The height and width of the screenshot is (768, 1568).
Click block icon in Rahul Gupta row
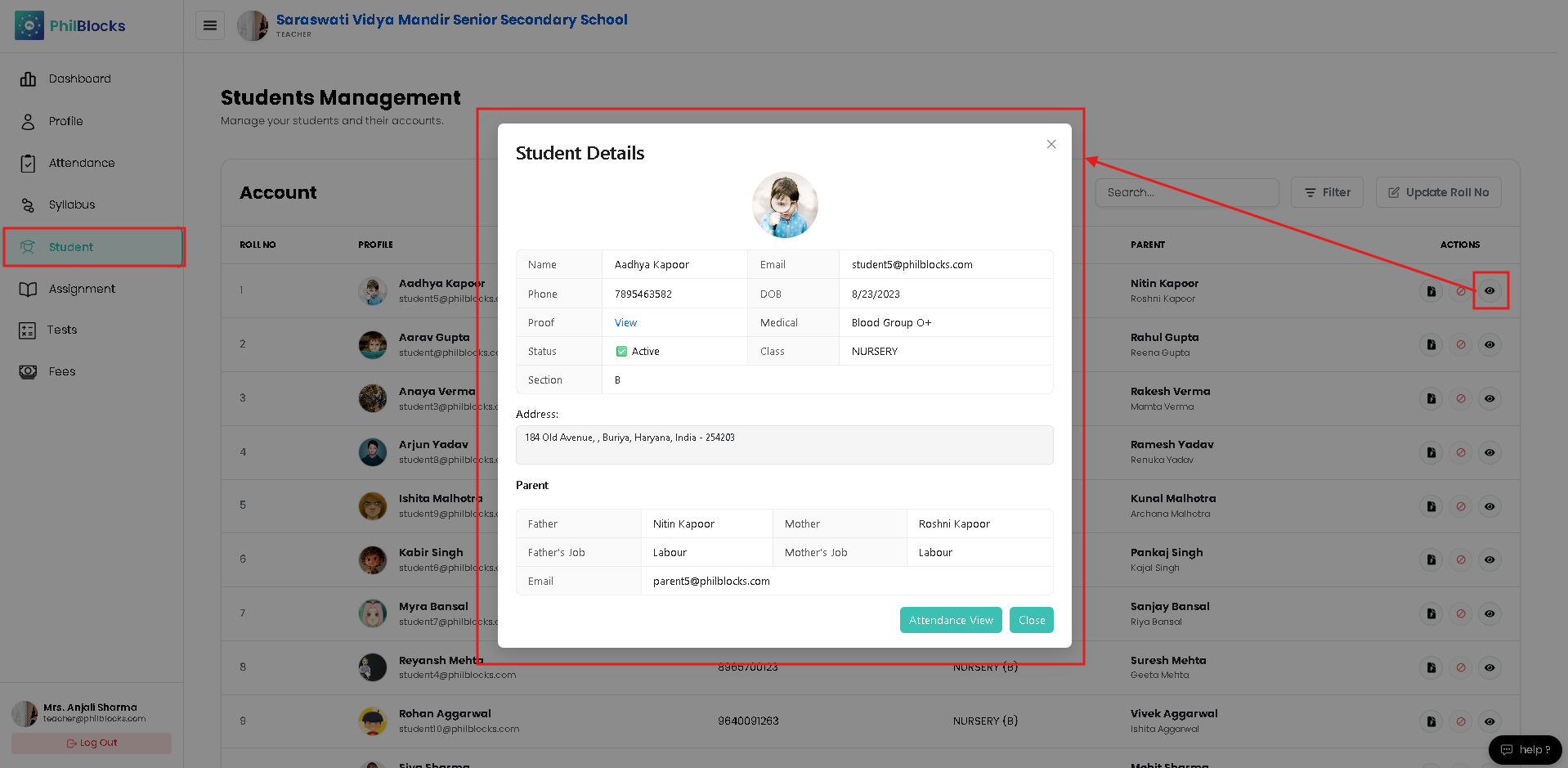click(x=1461, y=344)
